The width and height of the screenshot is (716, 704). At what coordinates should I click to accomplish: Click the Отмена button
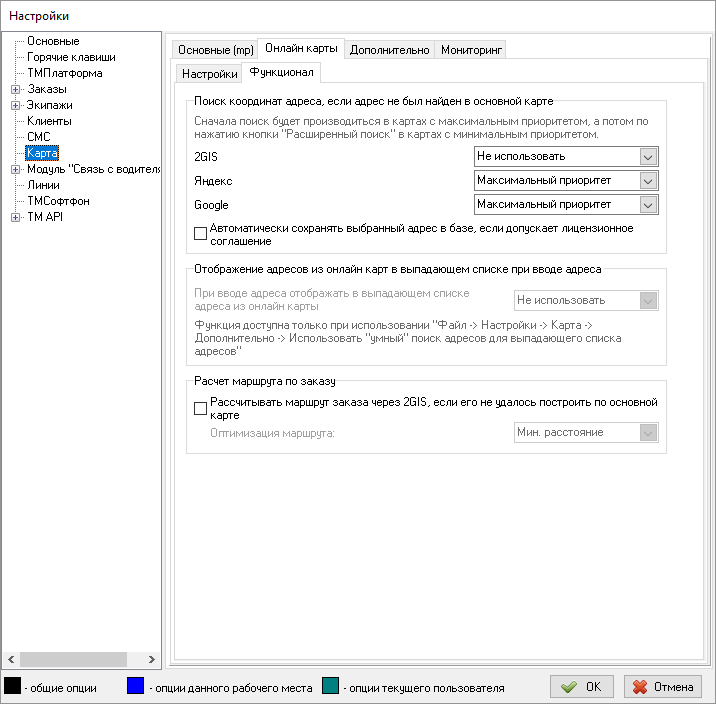tap(662, 687)
